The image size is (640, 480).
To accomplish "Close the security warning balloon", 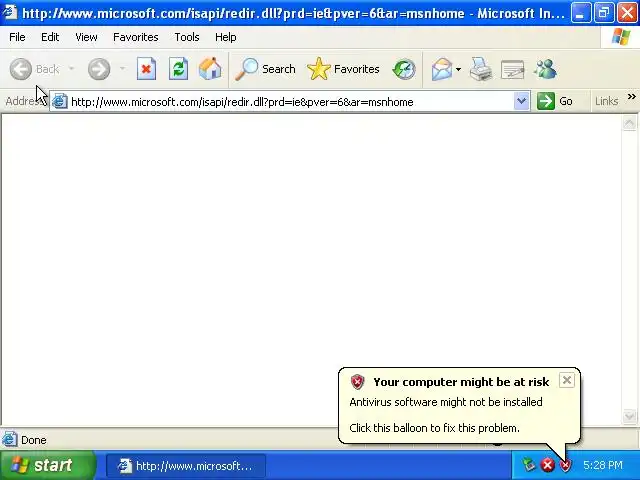I will (x=567, y=380).
